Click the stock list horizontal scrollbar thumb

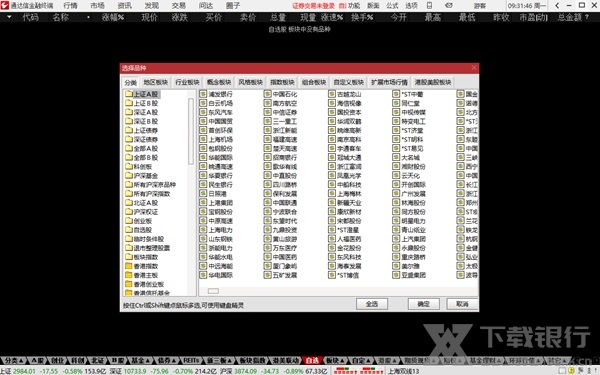[x=213, y=291]
